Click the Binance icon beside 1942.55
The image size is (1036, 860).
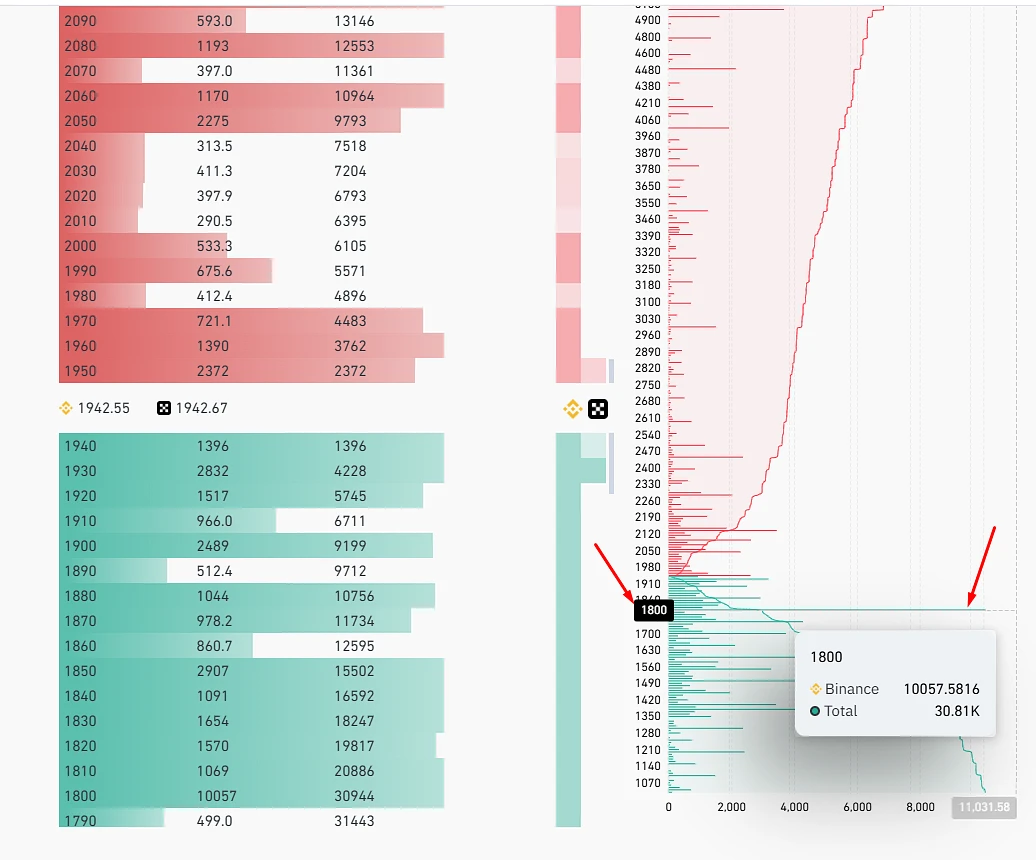coord(67,408)
